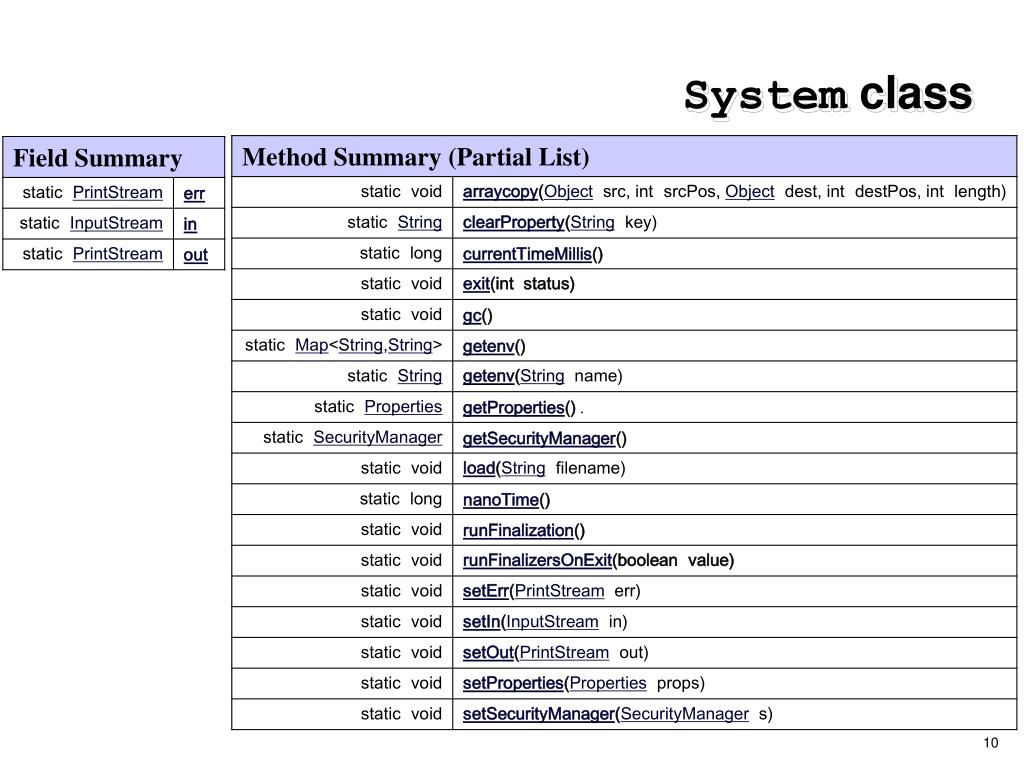This screenshot has height=768, width=1024.
Task: Open the gc method link
Action: pos(472,316)
